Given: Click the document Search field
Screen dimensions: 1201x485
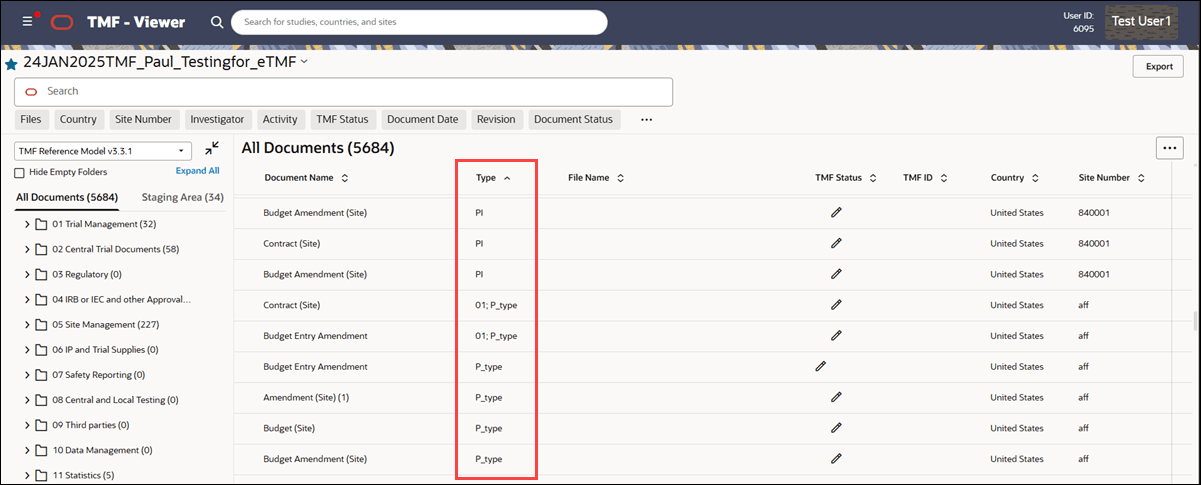Looking at the screenshot, I should pos(343,91).
